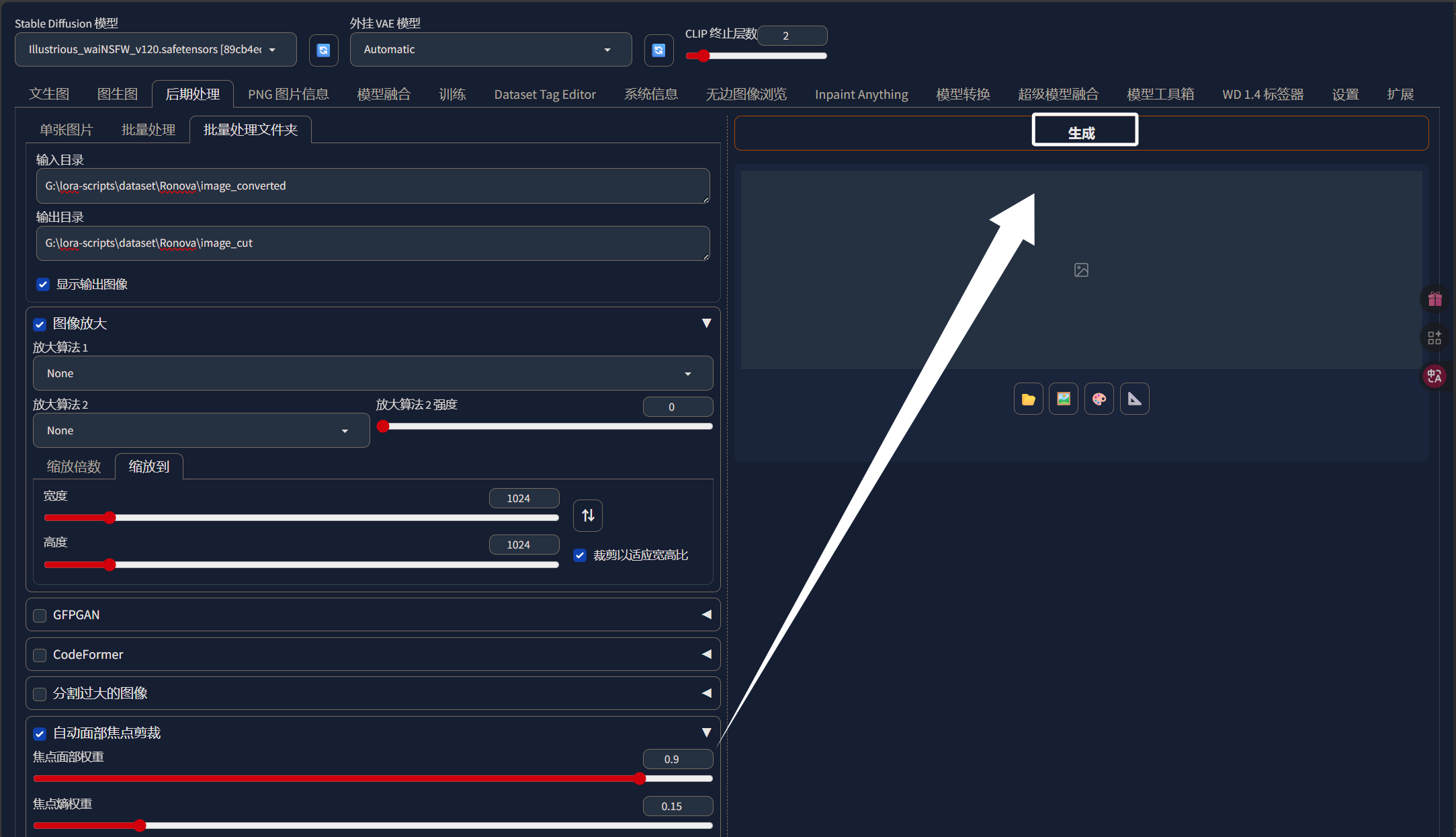Switch to the 文生图 tab
1456x837 pixels.
[x=49, y=94]
